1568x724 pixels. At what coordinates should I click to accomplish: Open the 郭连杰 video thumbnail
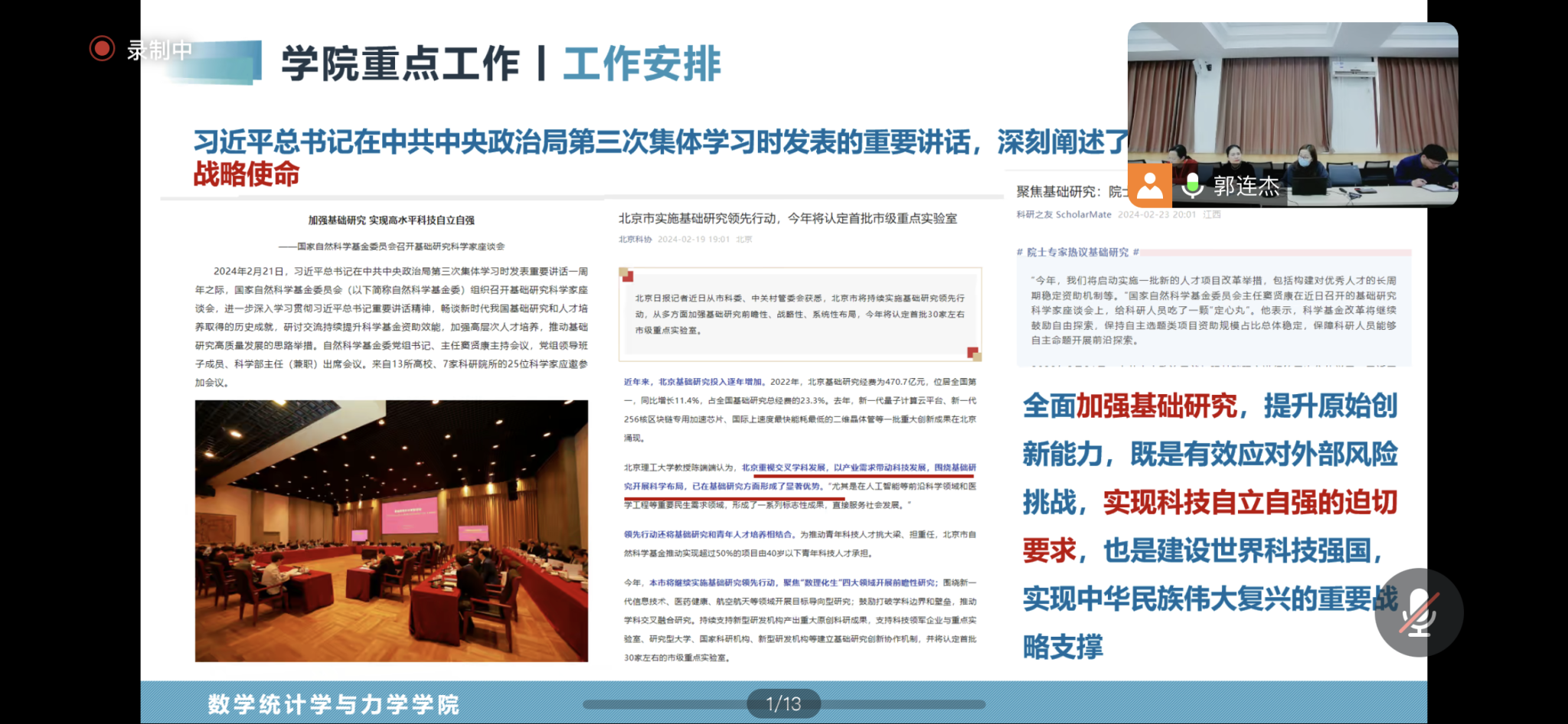tap(1292, 99)
